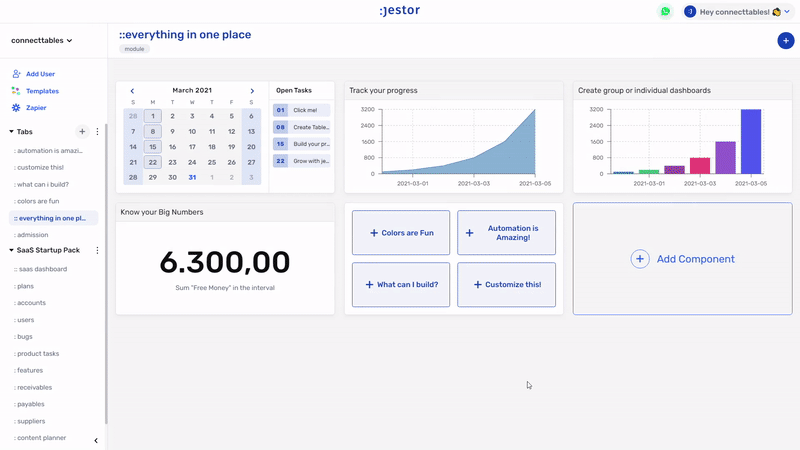Click the 6.300,00 big number
The image size is (800, 450).
225,262
